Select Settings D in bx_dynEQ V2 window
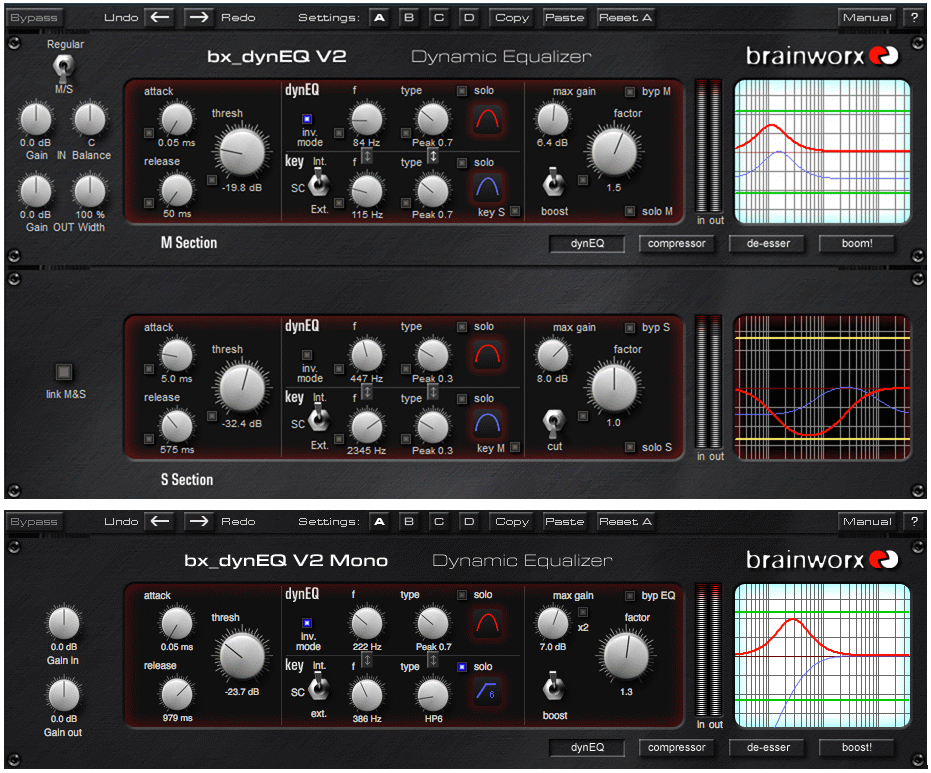This screenshot has height=773, width=931. (x=469, y=17)
